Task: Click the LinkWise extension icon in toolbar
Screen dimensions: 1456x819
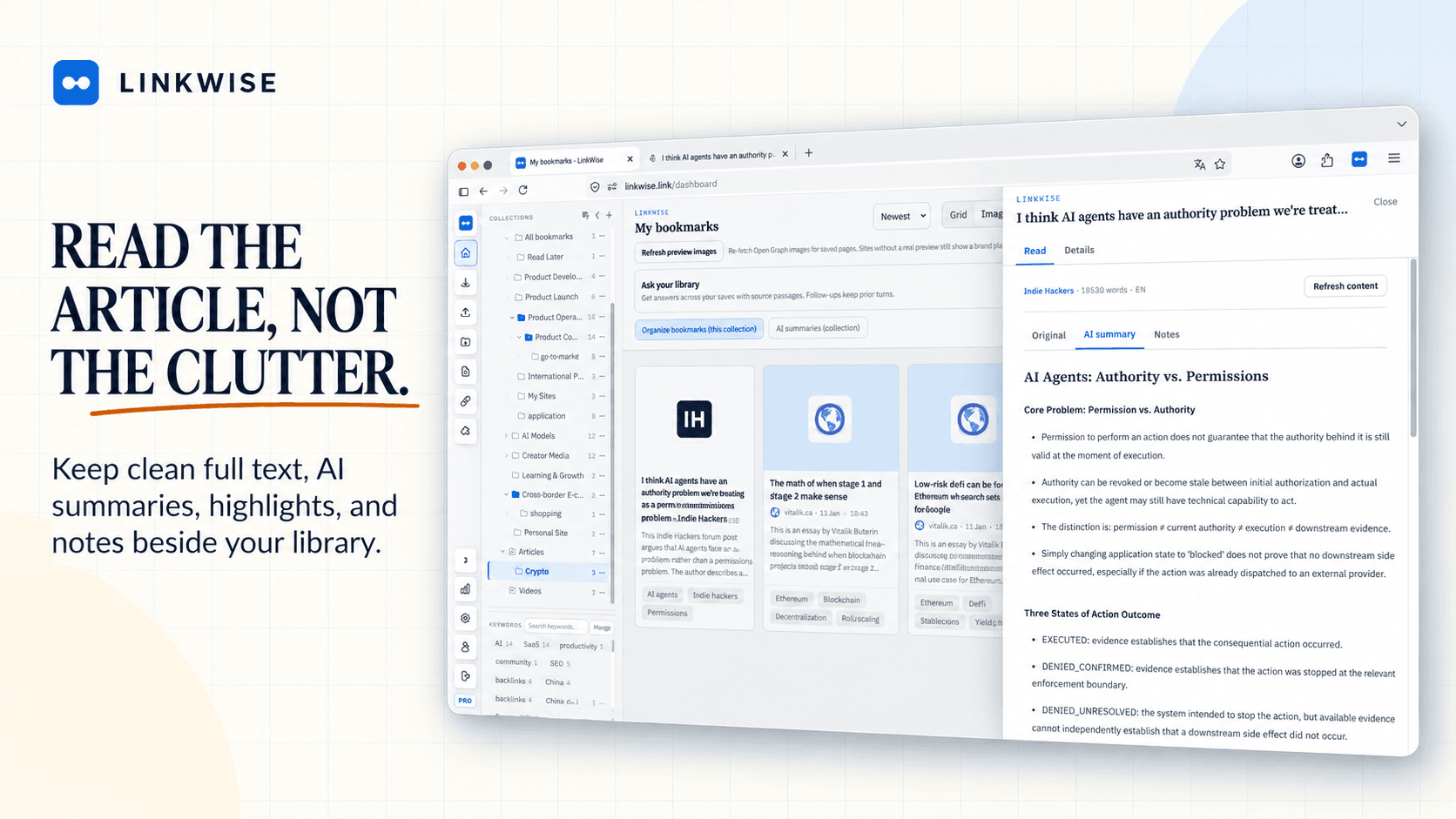Action: point(1359,159)
